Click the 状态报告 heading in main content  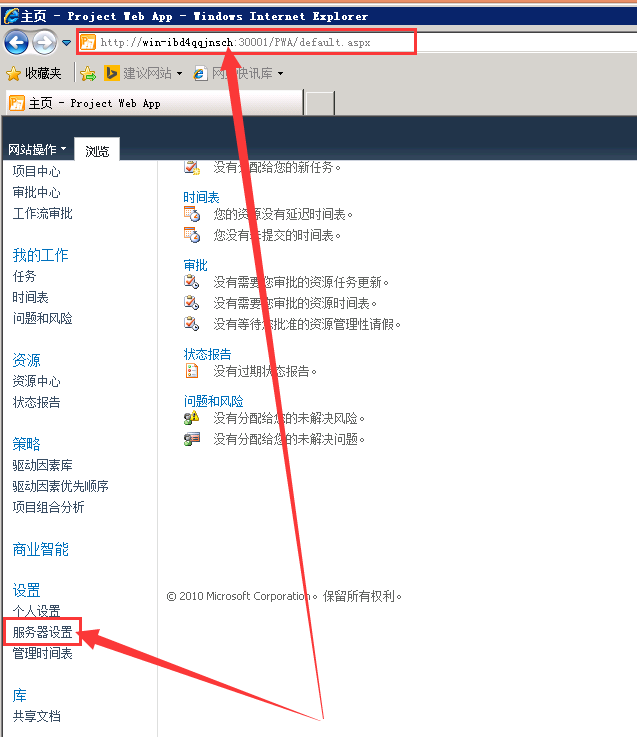pos(207,354)
